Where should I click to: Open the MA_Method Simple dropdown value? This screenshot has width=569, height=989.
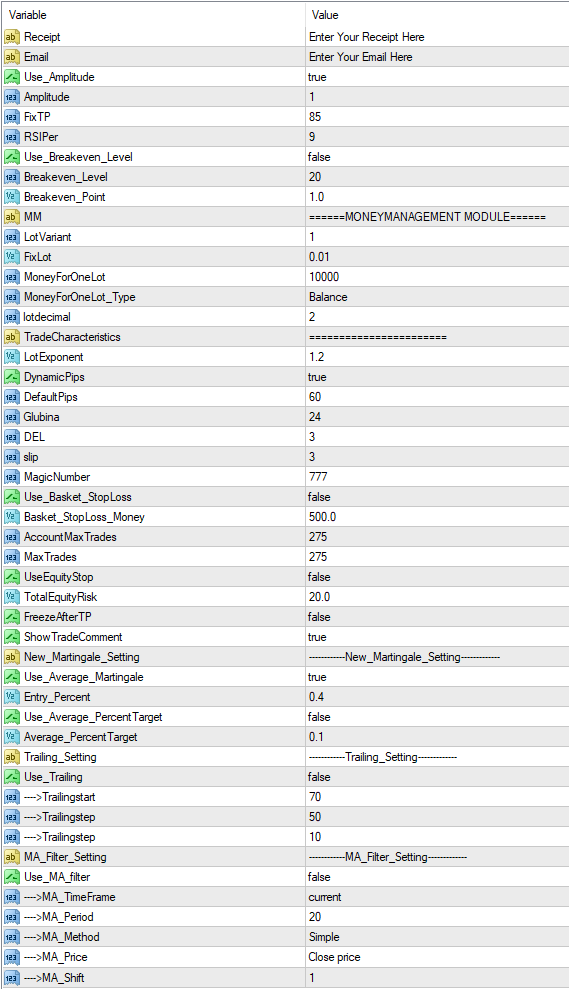(x=437, y=937)
